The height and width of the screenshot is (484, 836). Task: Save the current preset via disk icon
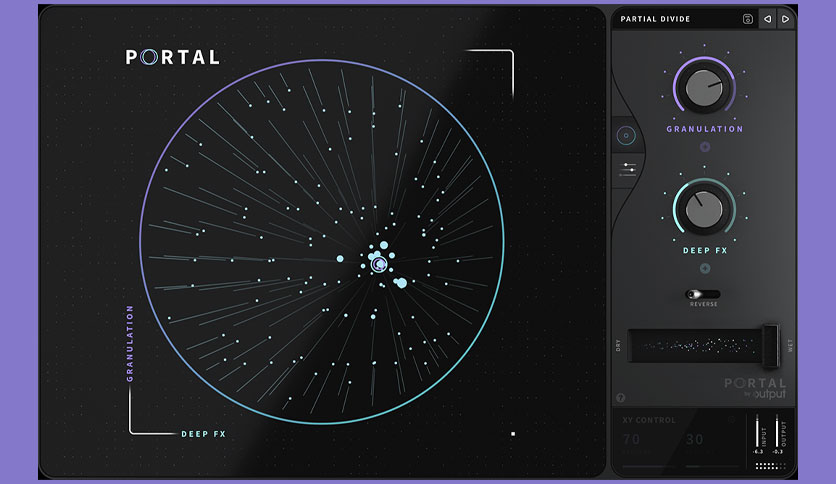pyautogui.click(x=747, y=19)
